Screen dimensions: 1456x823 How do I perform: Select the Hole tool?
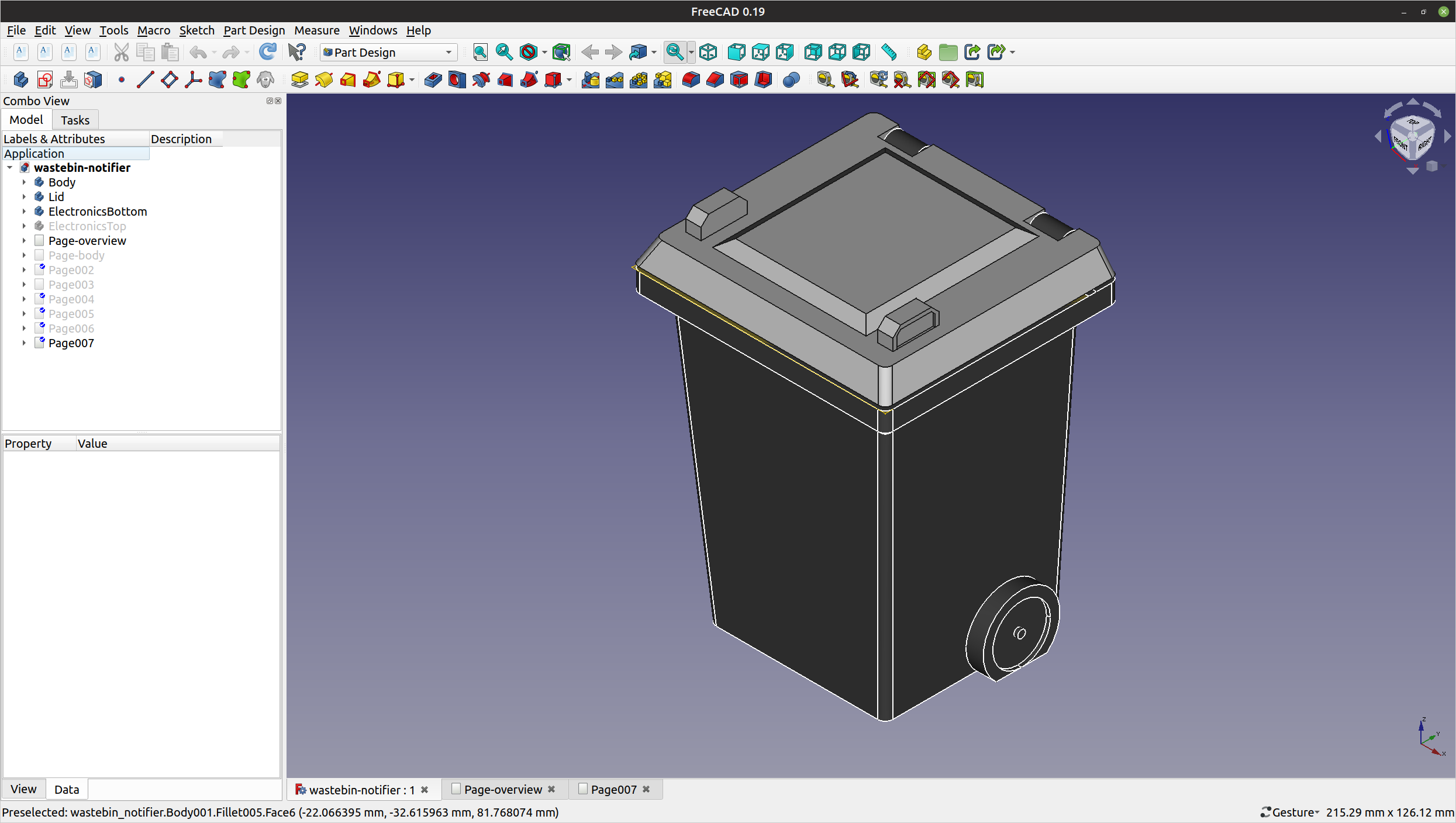pos(457,79)
